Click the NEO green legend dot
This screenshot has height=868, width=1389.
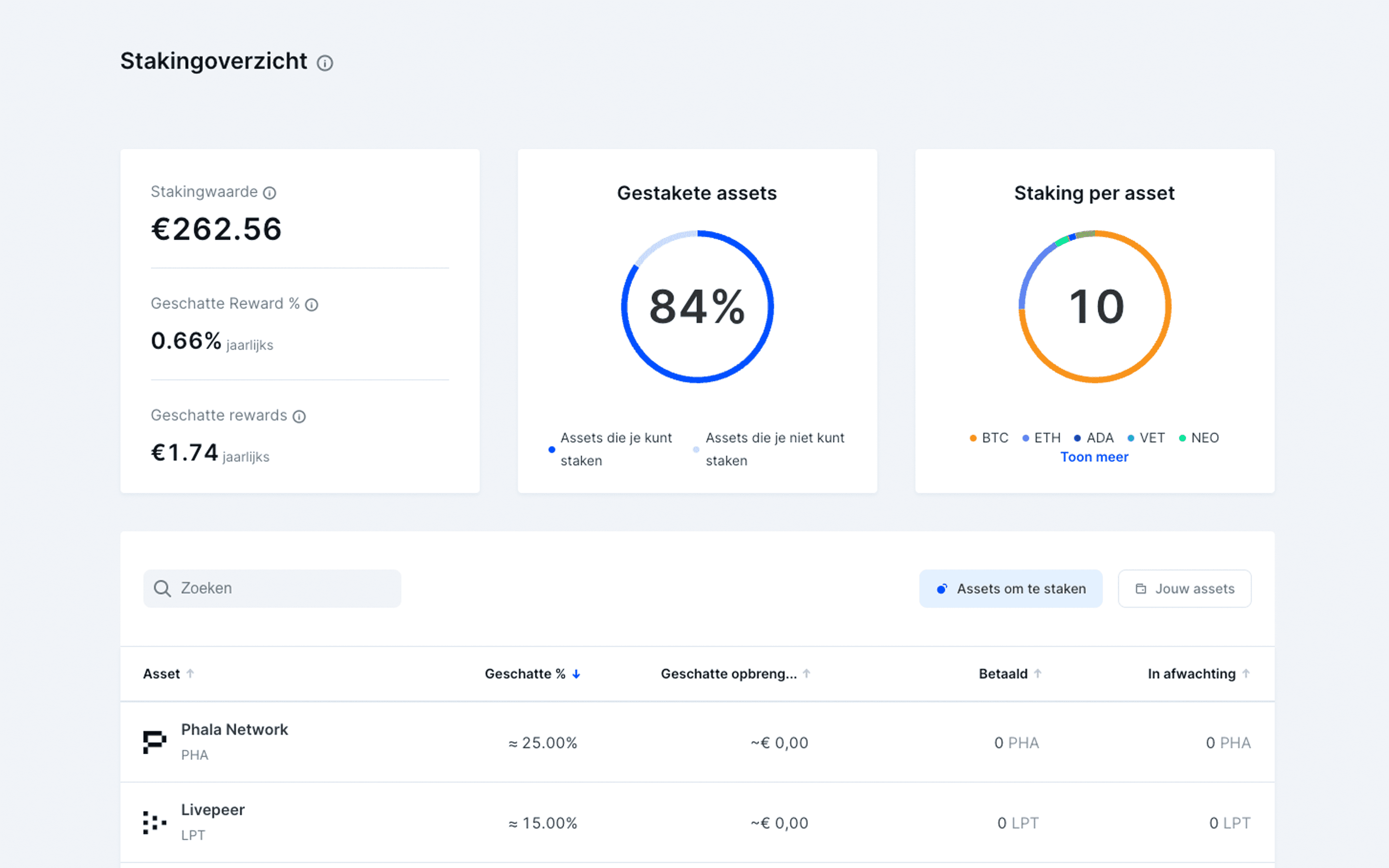click(1183, 438)
